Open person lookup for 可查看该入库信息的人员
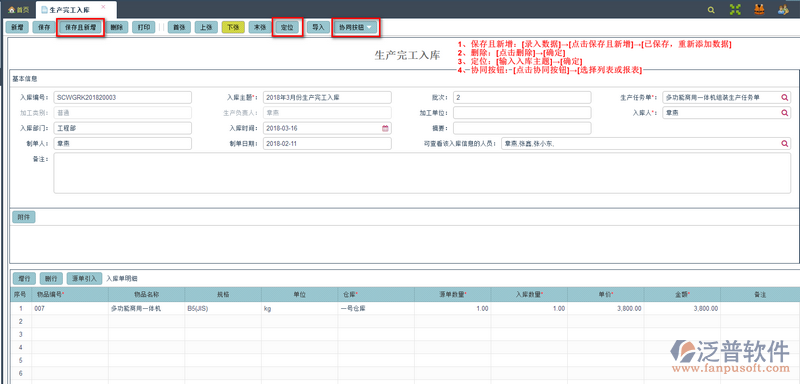 pyautogui.click(x=785, y=144)
